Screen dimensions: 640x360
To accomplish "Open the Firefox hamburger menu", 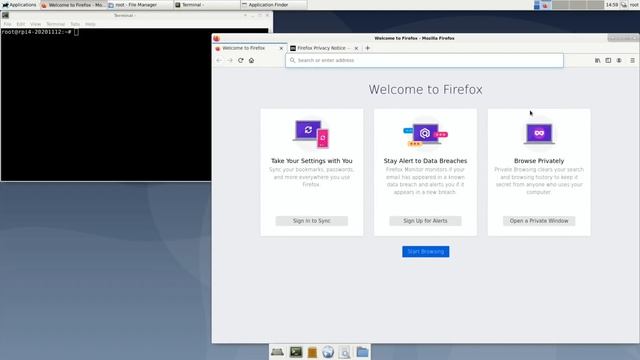I will pyautogui.click(x=632, y=60).
